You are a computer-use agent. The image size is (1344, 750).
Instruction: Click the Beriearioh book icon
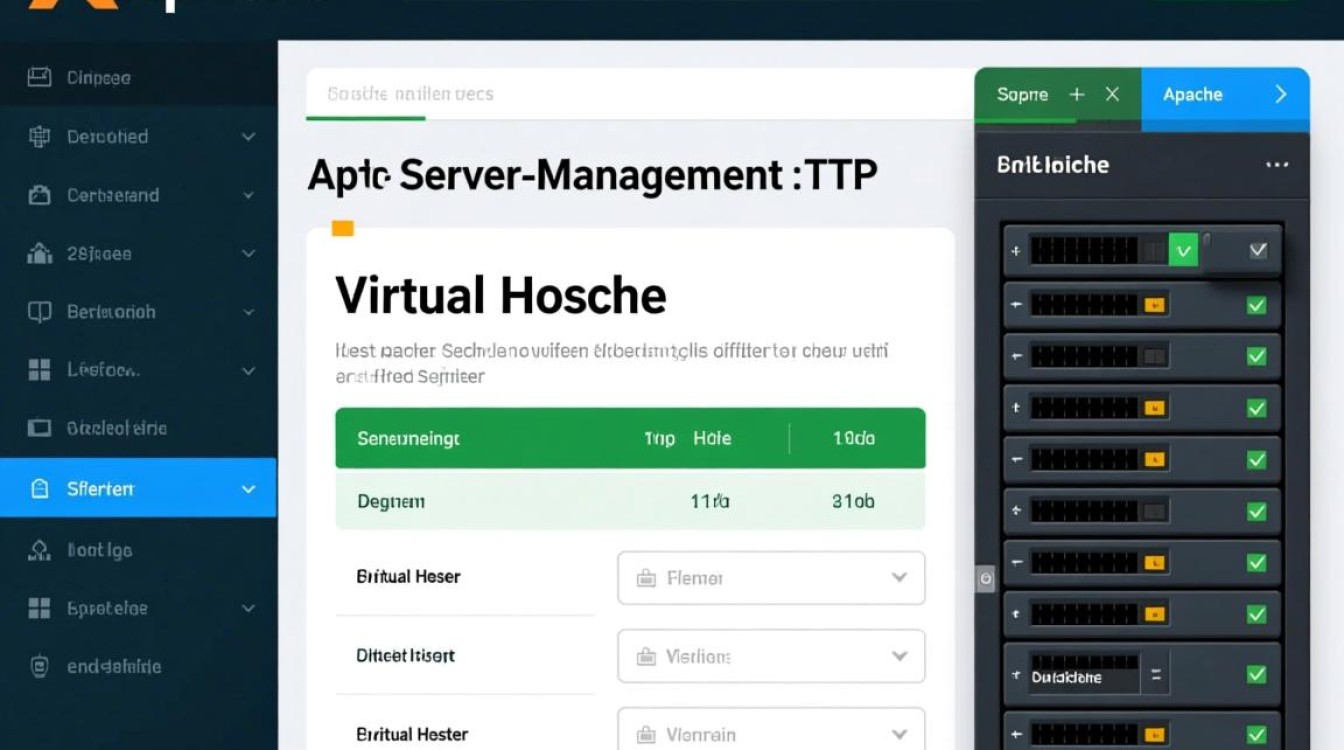(x=39, y=312)
